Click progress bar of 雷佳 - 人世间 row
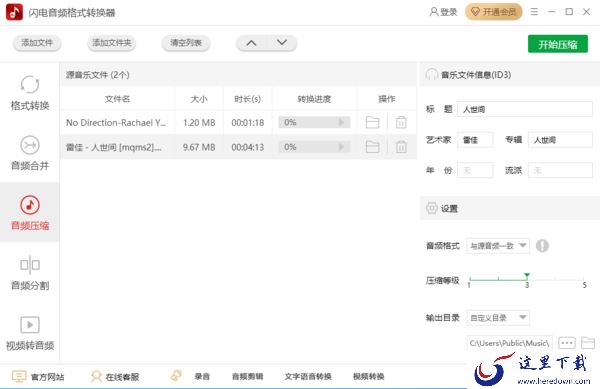The image size is (600, 389). tap(314, 147)
